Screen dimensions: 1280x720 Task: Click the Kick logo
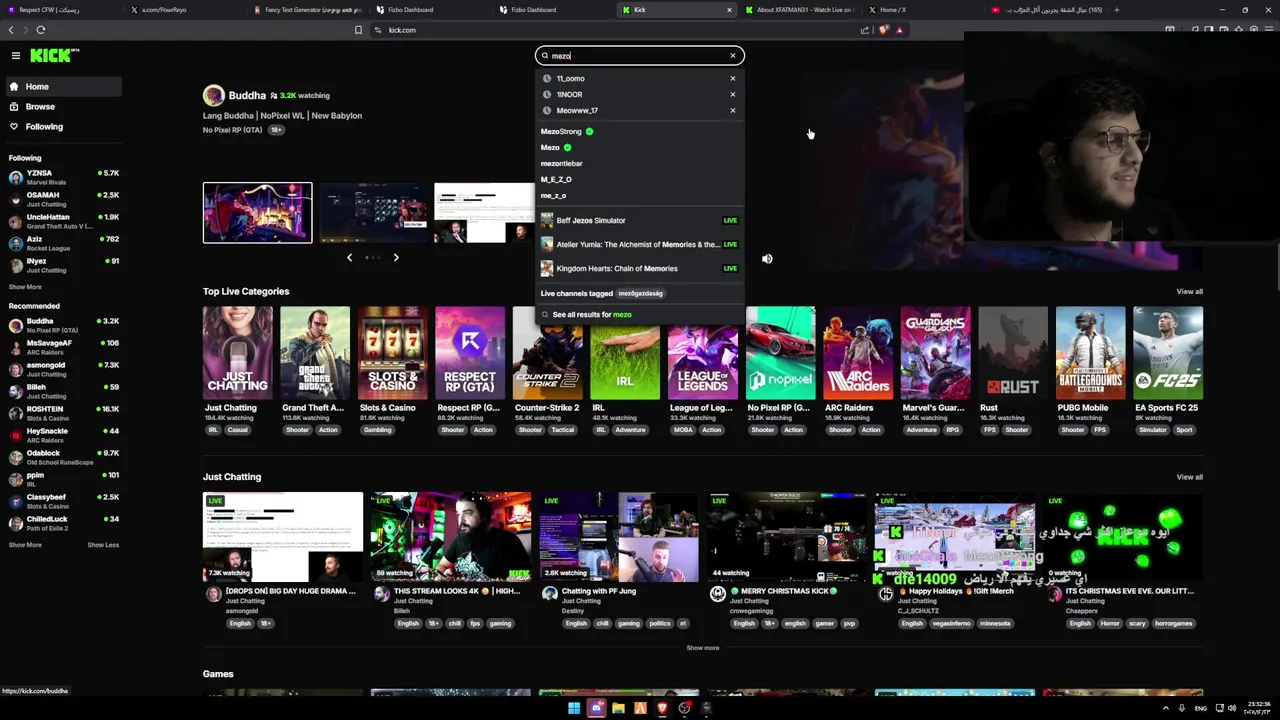54,56
